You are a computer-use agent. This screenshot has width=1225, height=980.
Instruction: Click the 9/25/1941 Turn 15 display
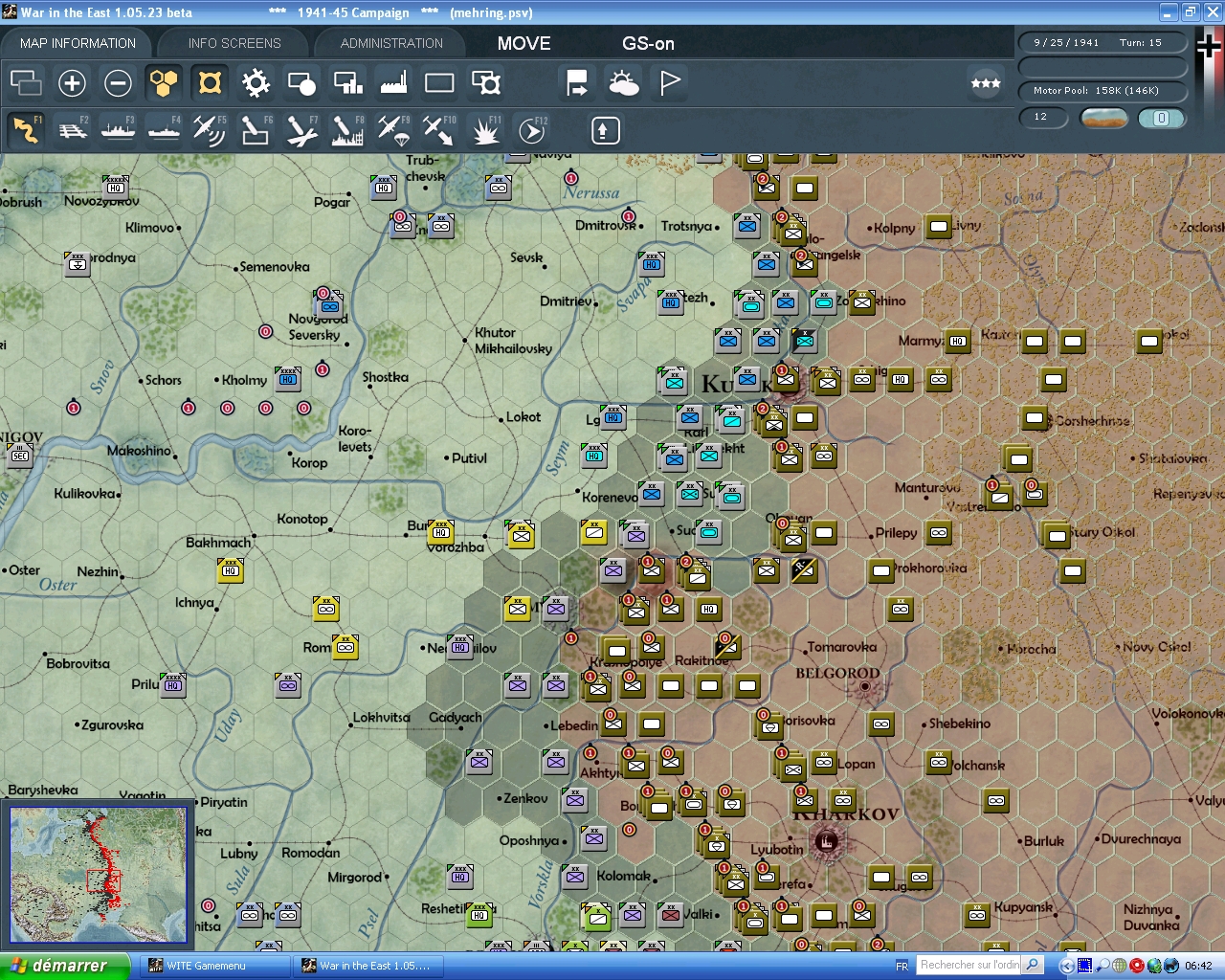point(1102,42)
